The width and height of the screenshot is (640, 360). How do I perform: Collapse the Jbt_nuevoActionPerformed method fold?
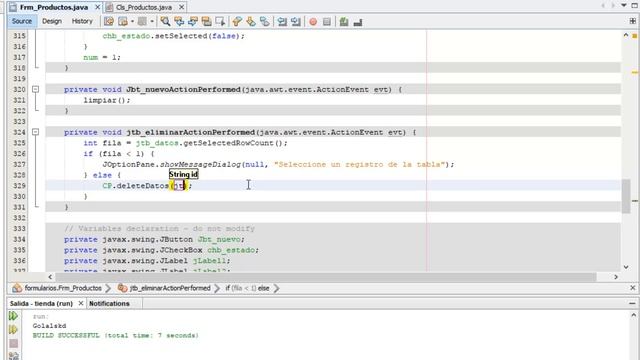pyautogui.click(x=36, y=89)
